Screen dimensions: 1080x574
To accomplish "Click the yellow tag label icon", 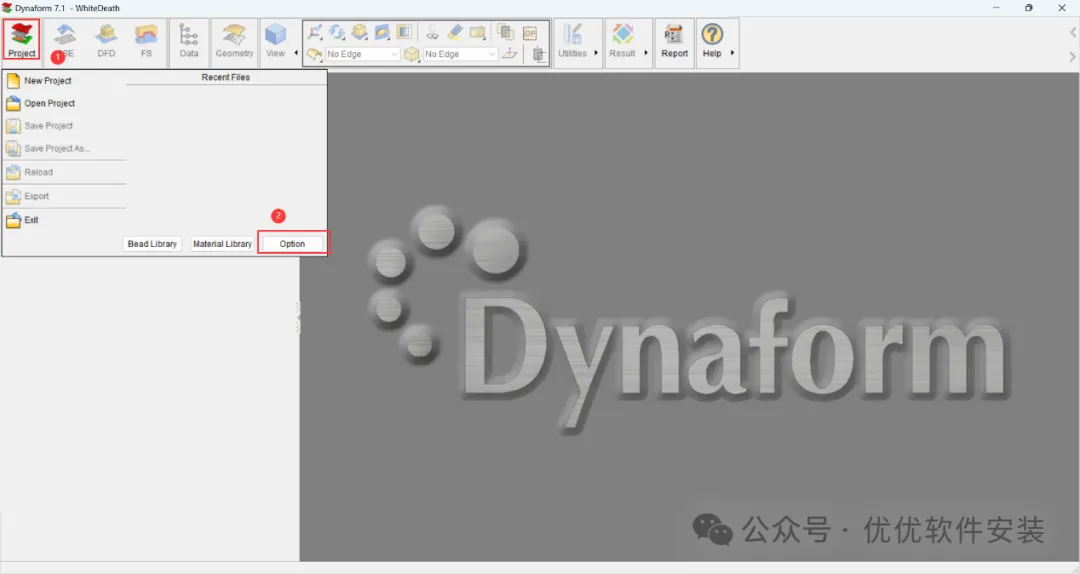I will click(477, 32).
